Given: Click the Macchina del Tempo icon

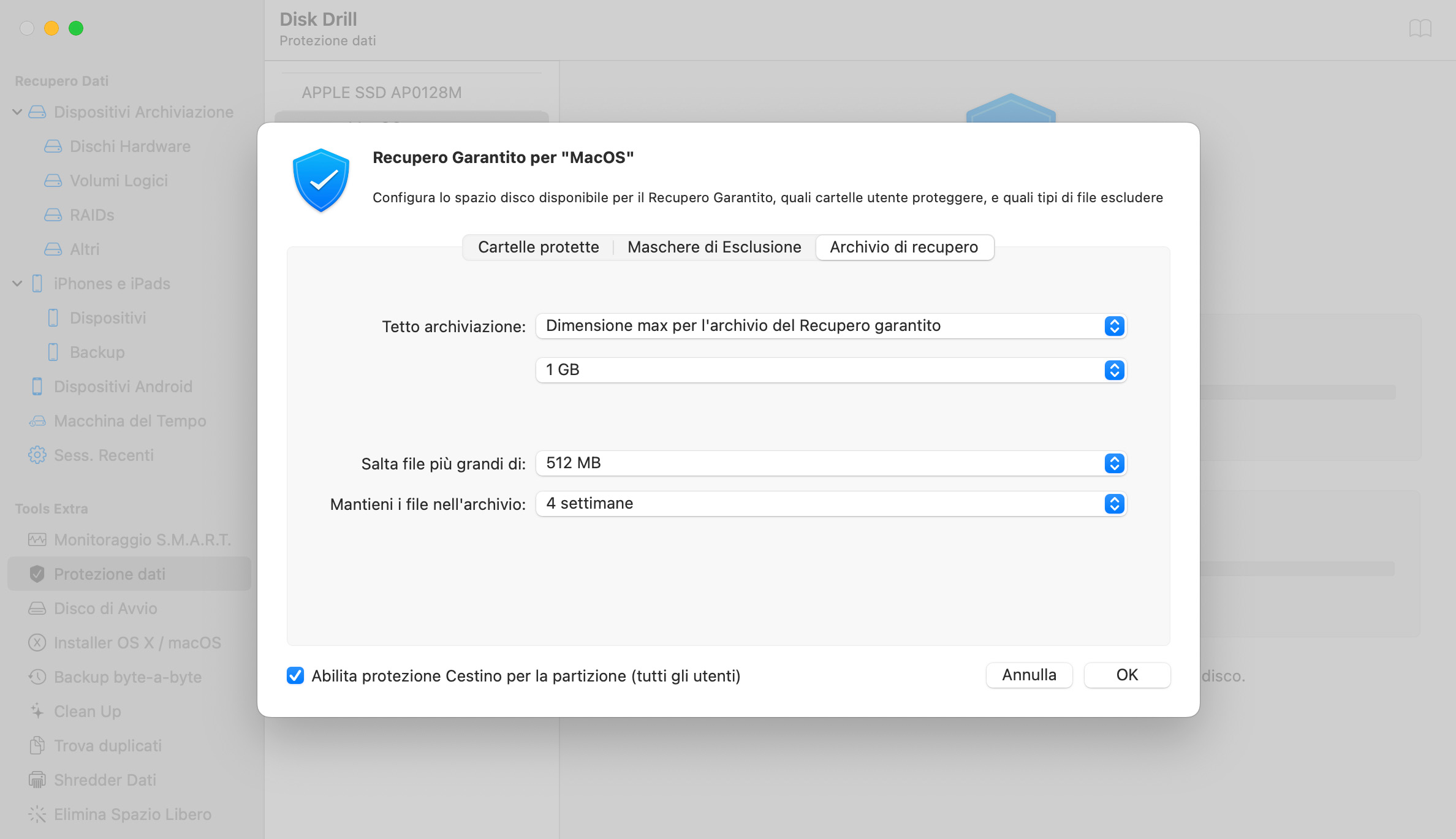Looking at the screenshot, I should 37,421.
